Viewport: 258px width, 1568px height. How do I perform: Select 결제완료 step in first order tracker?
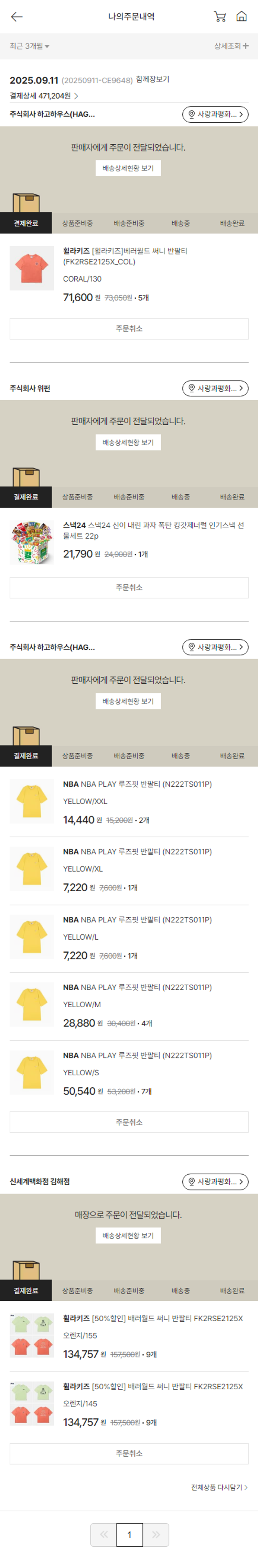25,223
